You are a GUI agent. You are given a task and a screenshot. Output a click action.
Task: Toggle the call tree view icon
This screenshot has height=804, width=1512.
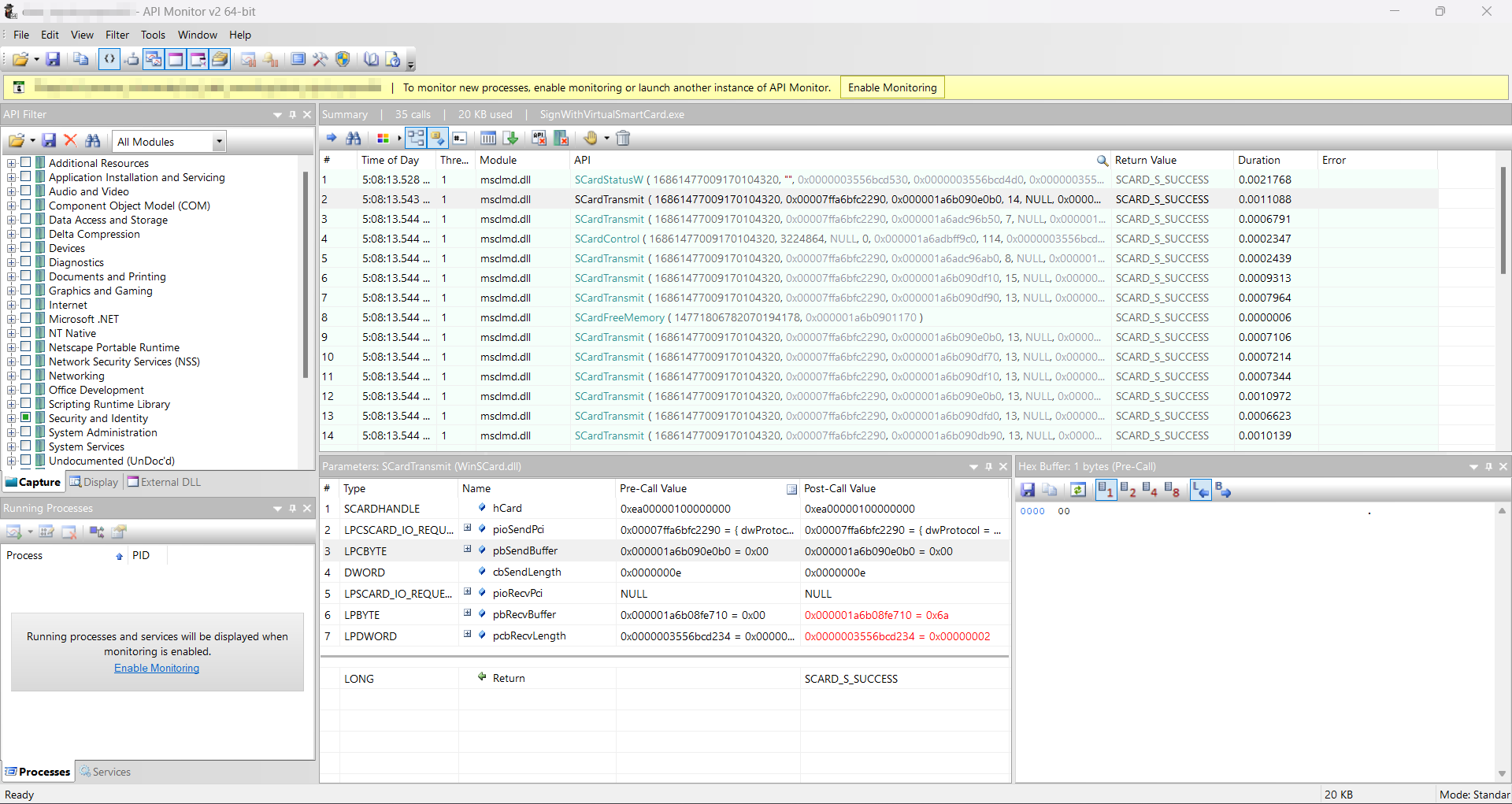(x=416, y=139)
